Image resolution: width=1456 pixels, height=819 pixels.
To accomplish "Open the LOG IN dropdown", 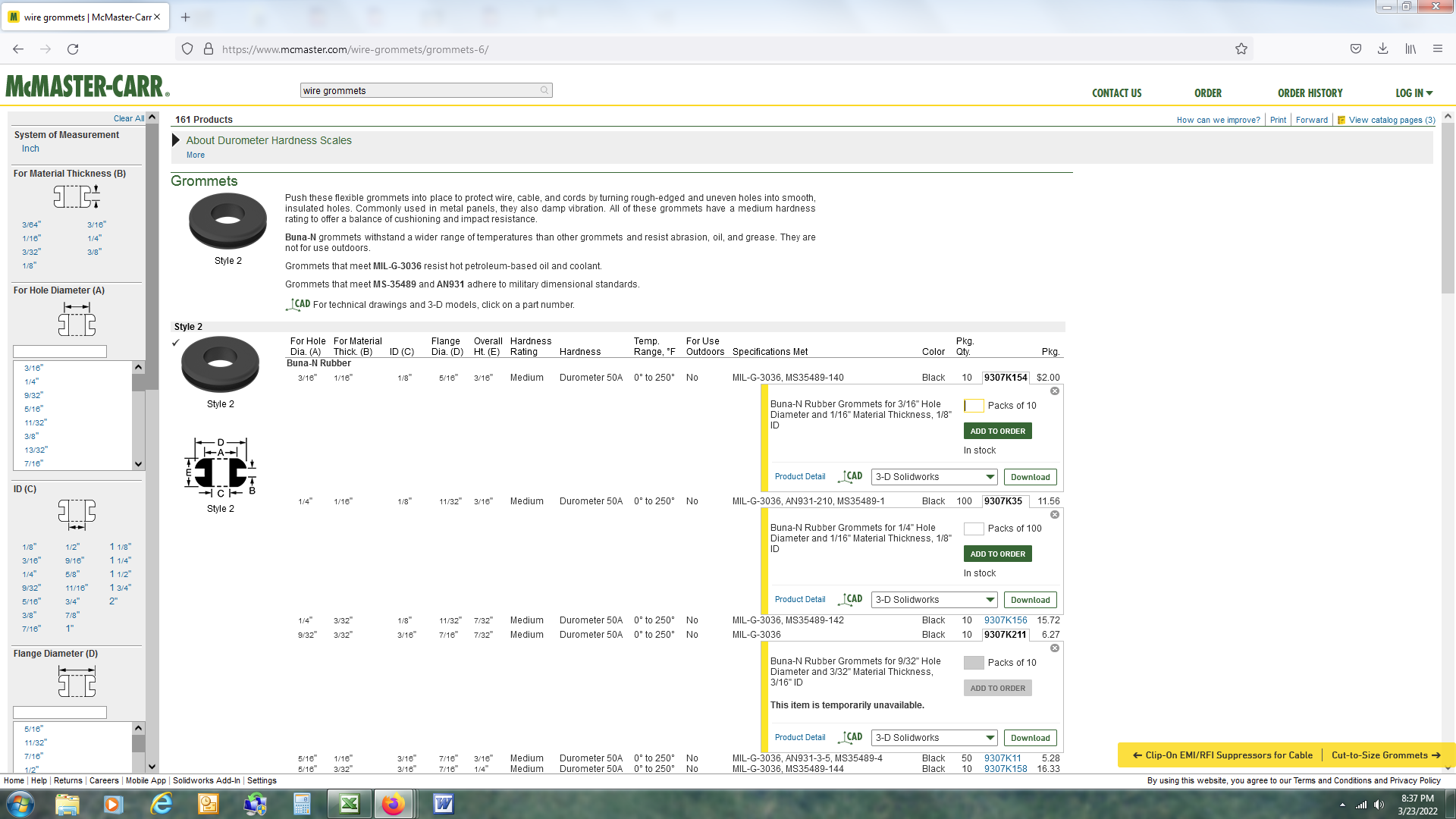I will tap(1414, 93).
